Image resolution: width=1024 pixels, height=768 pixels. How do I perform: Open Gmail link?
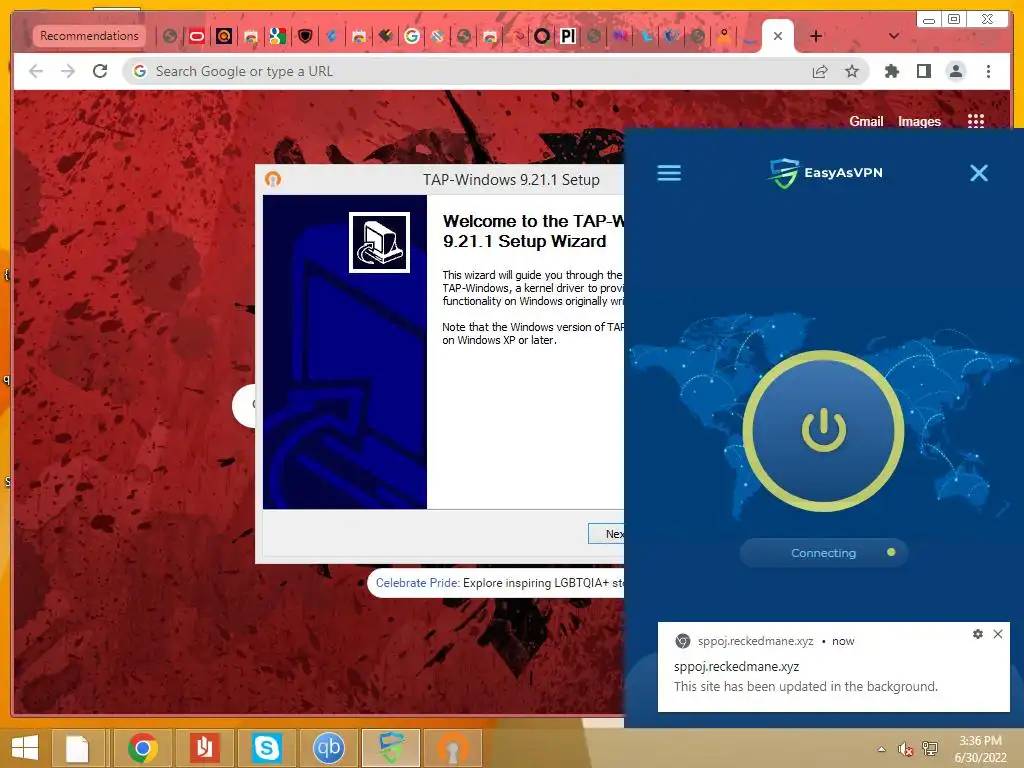[x=866, y=121]
